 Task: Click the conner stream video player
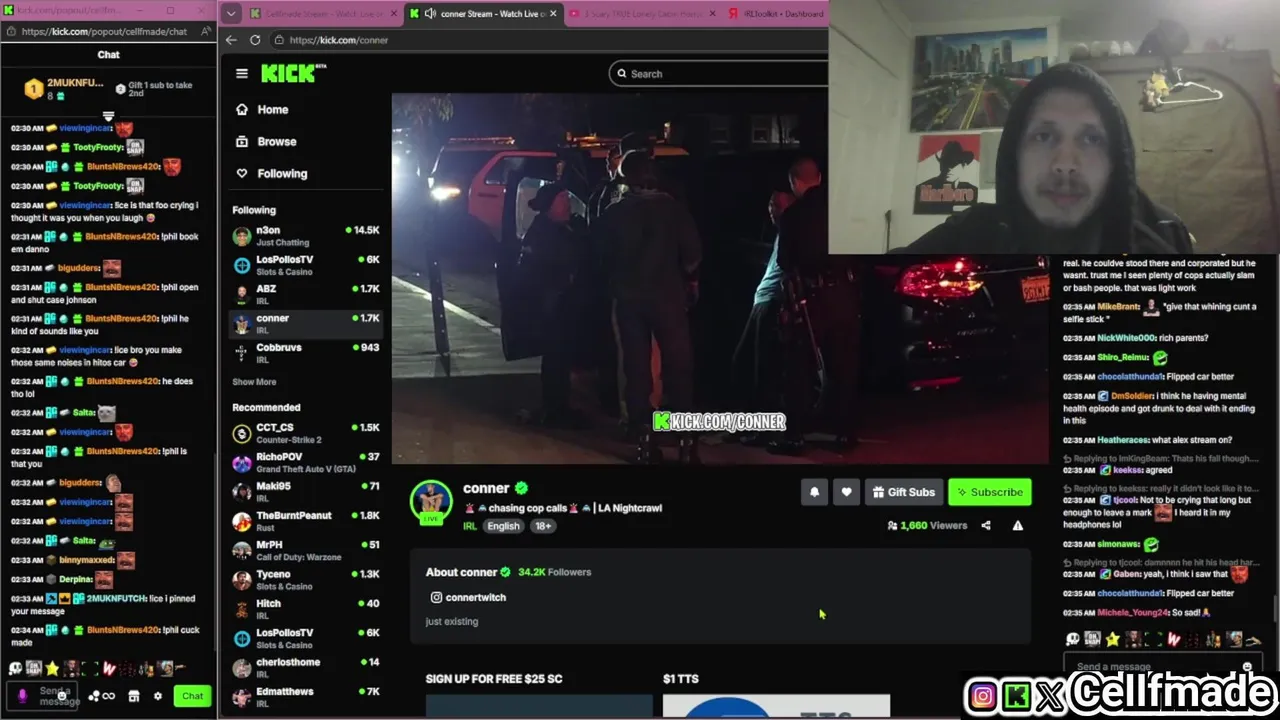pyautogui.click(x=720, y=279)
